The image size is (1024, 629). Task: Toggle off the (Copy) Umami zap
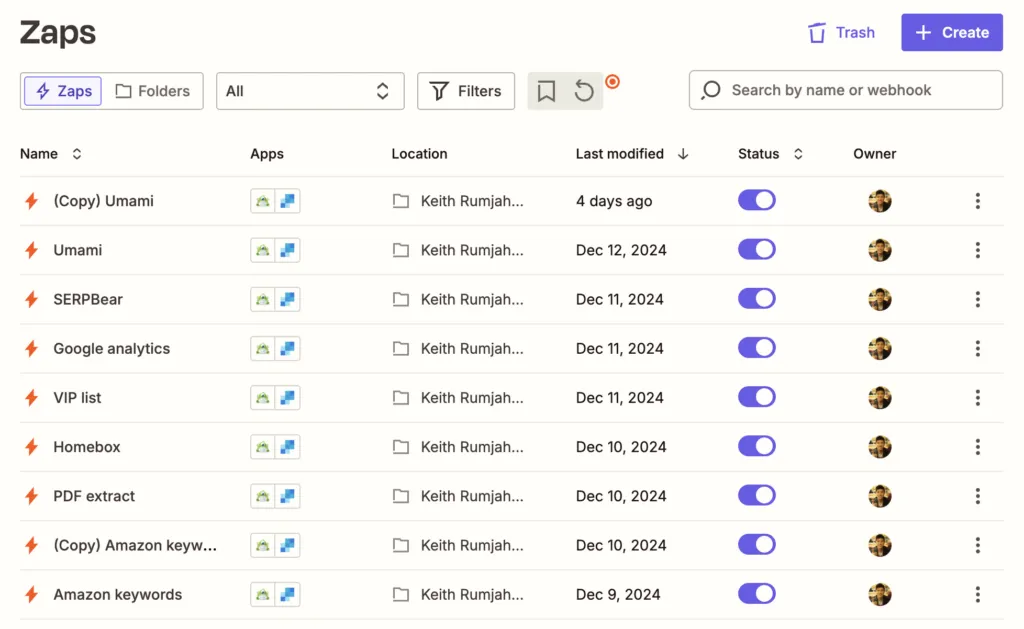click(757, 201)
